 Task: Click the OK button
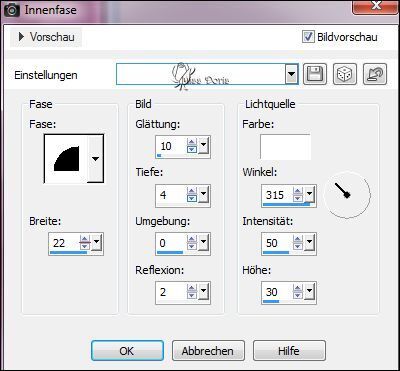(x=127, y=351)
